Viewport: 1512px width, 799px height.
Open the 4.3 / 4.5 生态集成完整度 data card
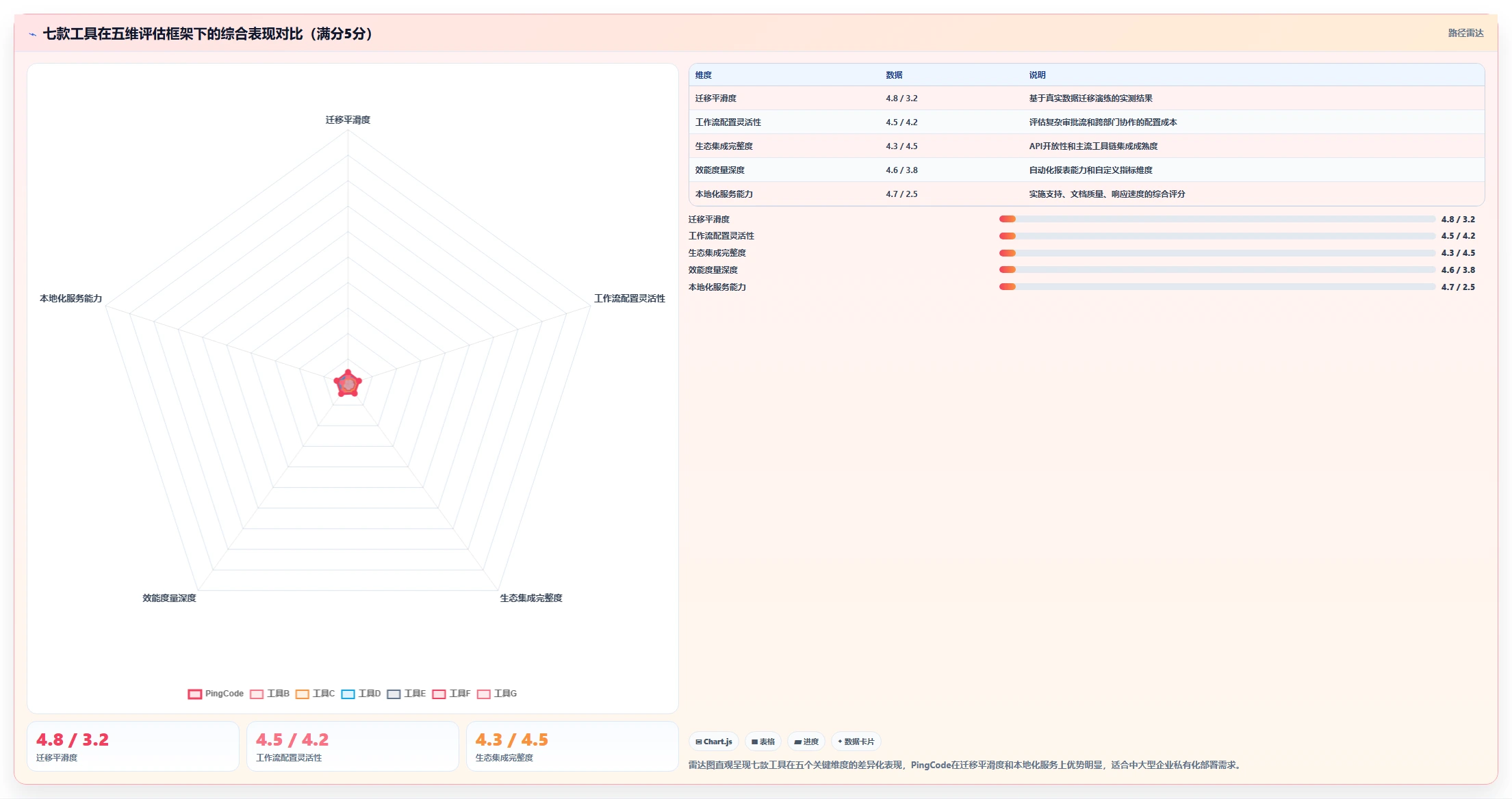[572, 746]
